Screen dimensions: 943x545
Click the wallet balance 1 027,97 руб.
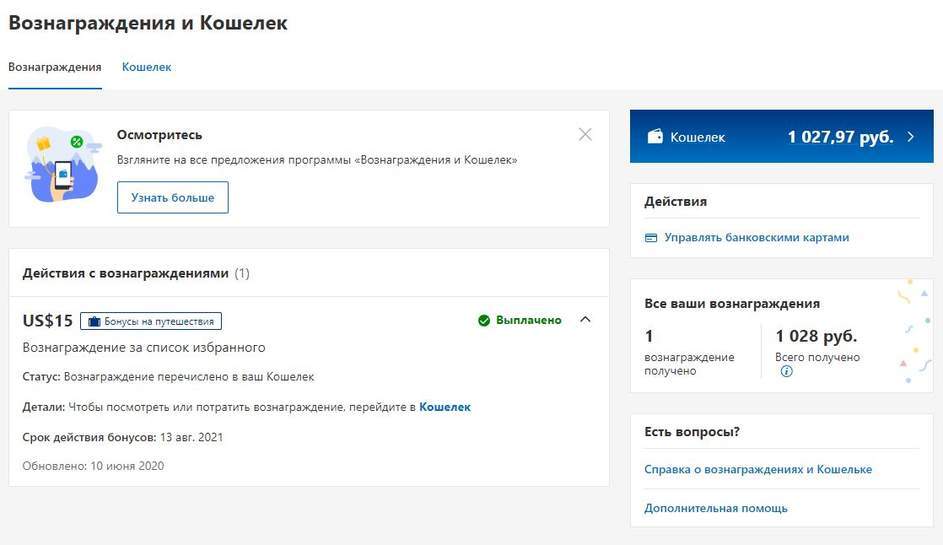[840, 137]
